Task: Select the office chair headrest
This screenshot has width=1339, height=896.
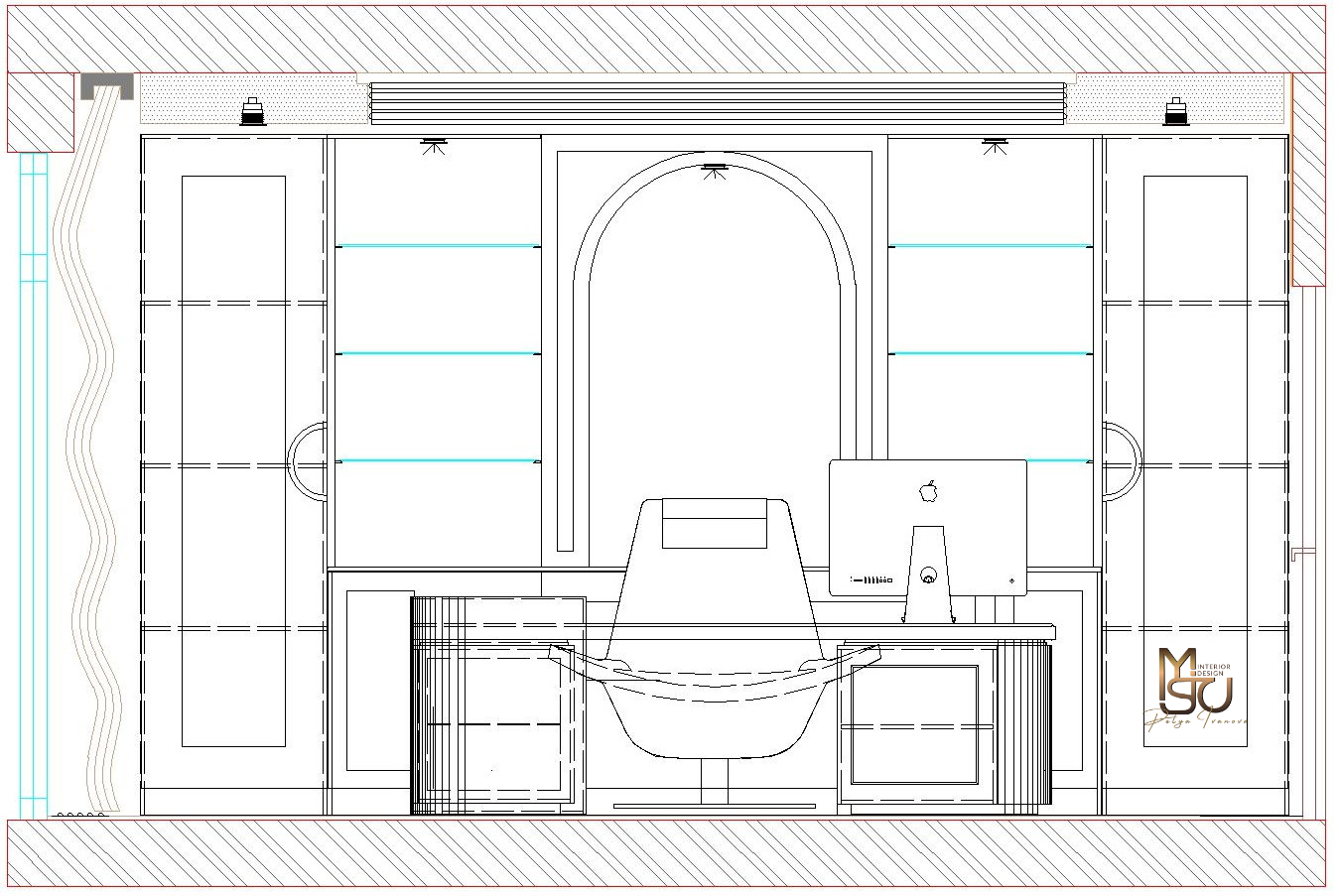Action: tap(715, 523)
